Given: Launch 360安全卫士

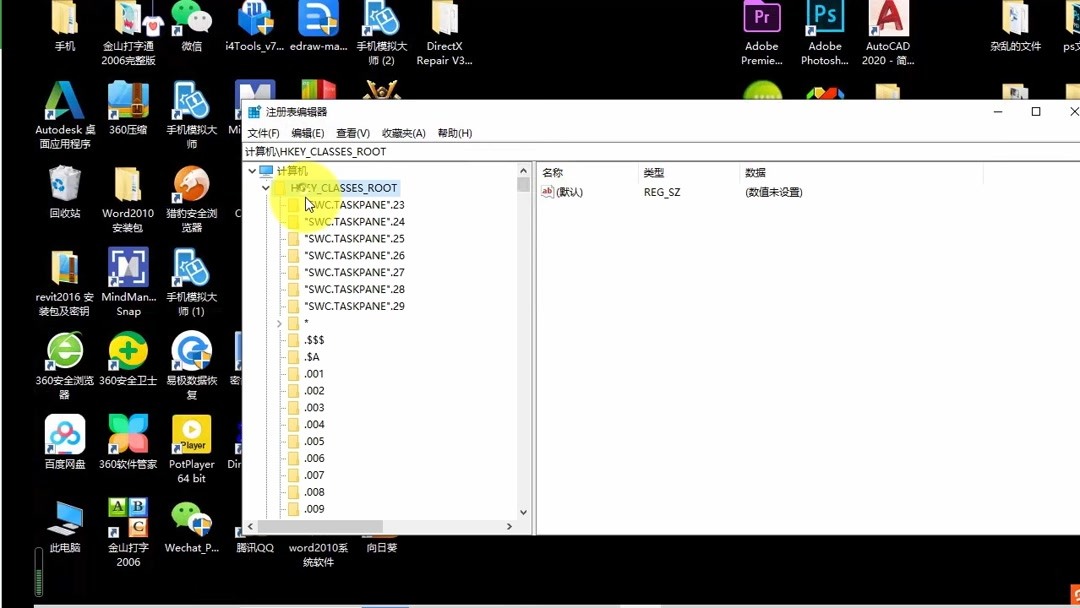Looking at the screenshot, I should pos(127,355).
